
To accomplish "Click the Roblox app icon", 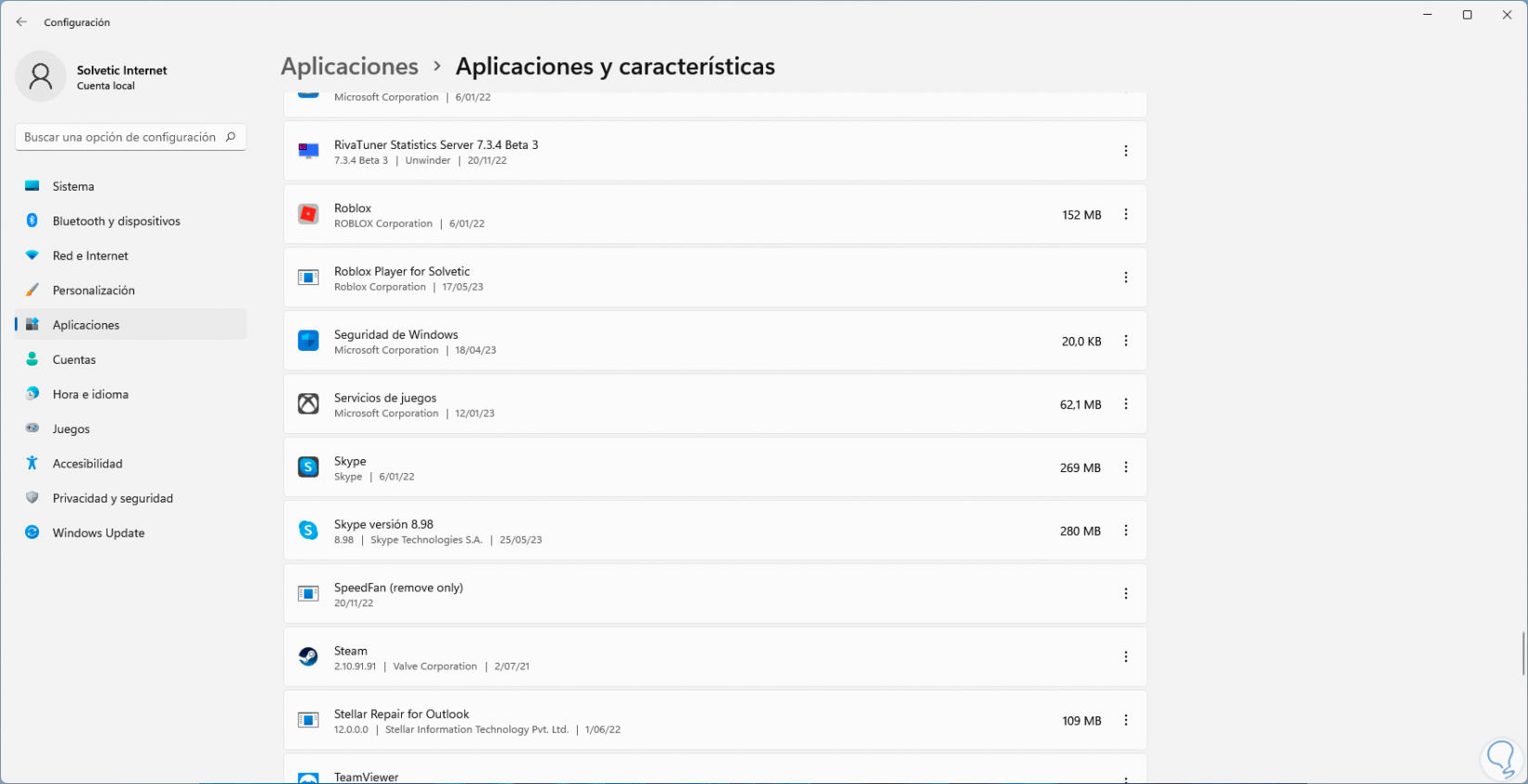I will 308,215.
